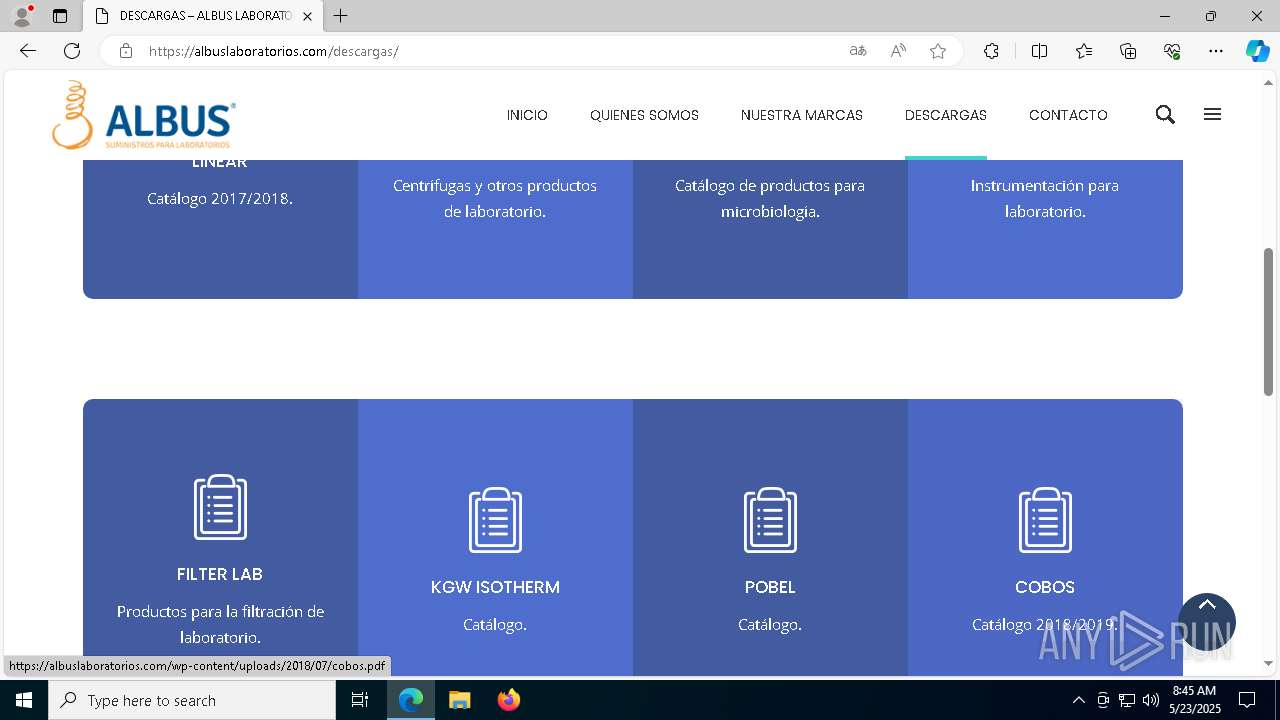Open browser extensions icon

(991, 51)
